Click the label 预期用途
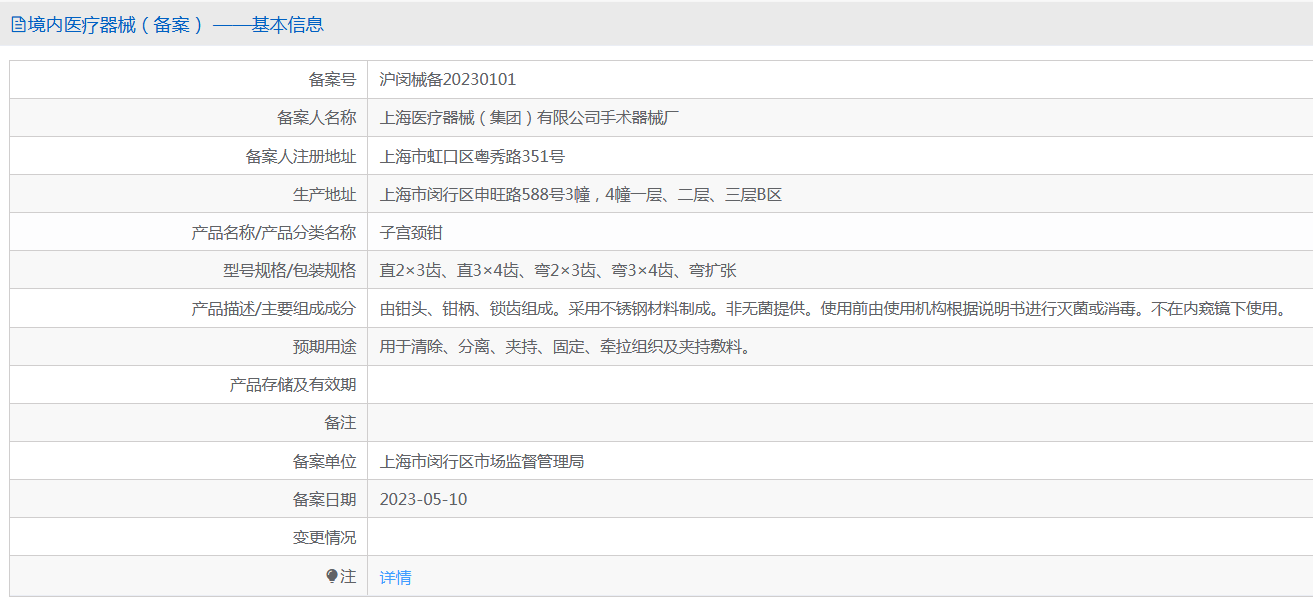This screenshot has height=600, width=1313. [324, 347]
